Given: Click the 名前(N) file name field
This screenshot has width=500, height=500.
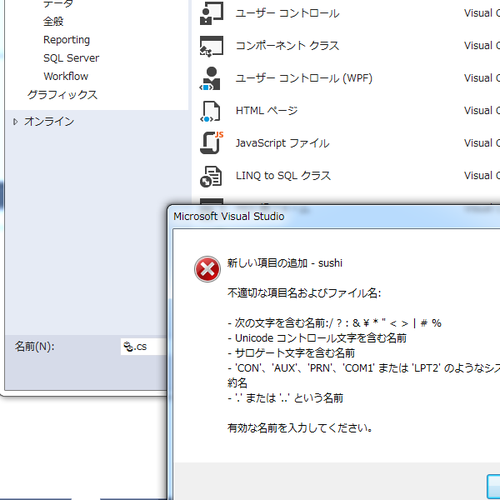Looking at the screenshot, I should click(x=143, y=347).
